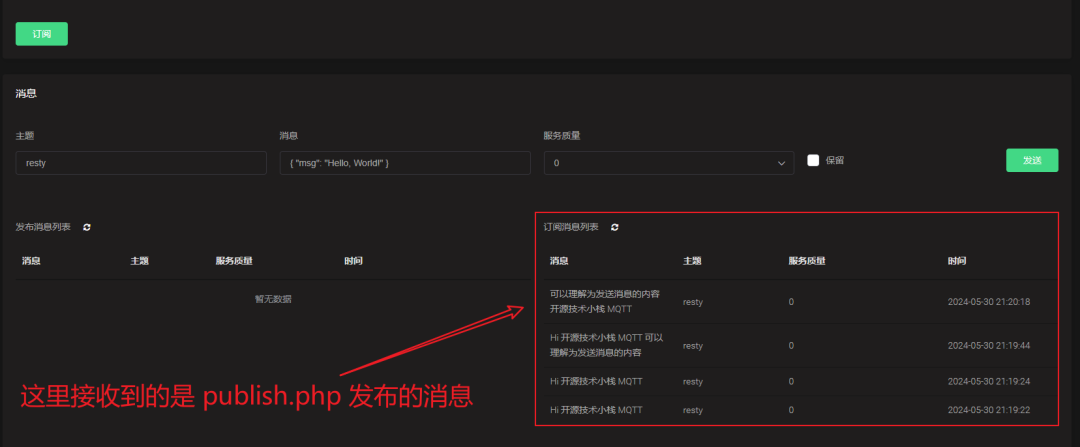
Task: Open the 服务质量 dropdown
Action: tap(668, 163)
